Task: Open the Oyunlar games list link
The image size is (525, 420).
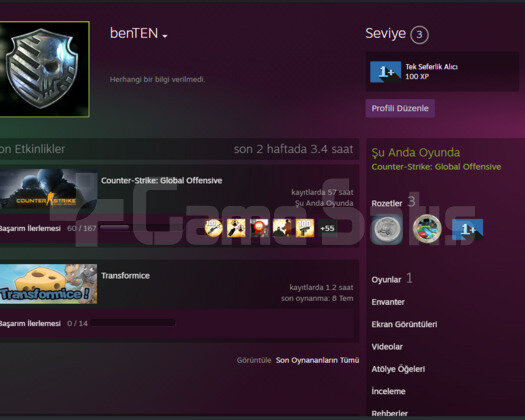Action: pyautogui.click(x=386, y=279)
